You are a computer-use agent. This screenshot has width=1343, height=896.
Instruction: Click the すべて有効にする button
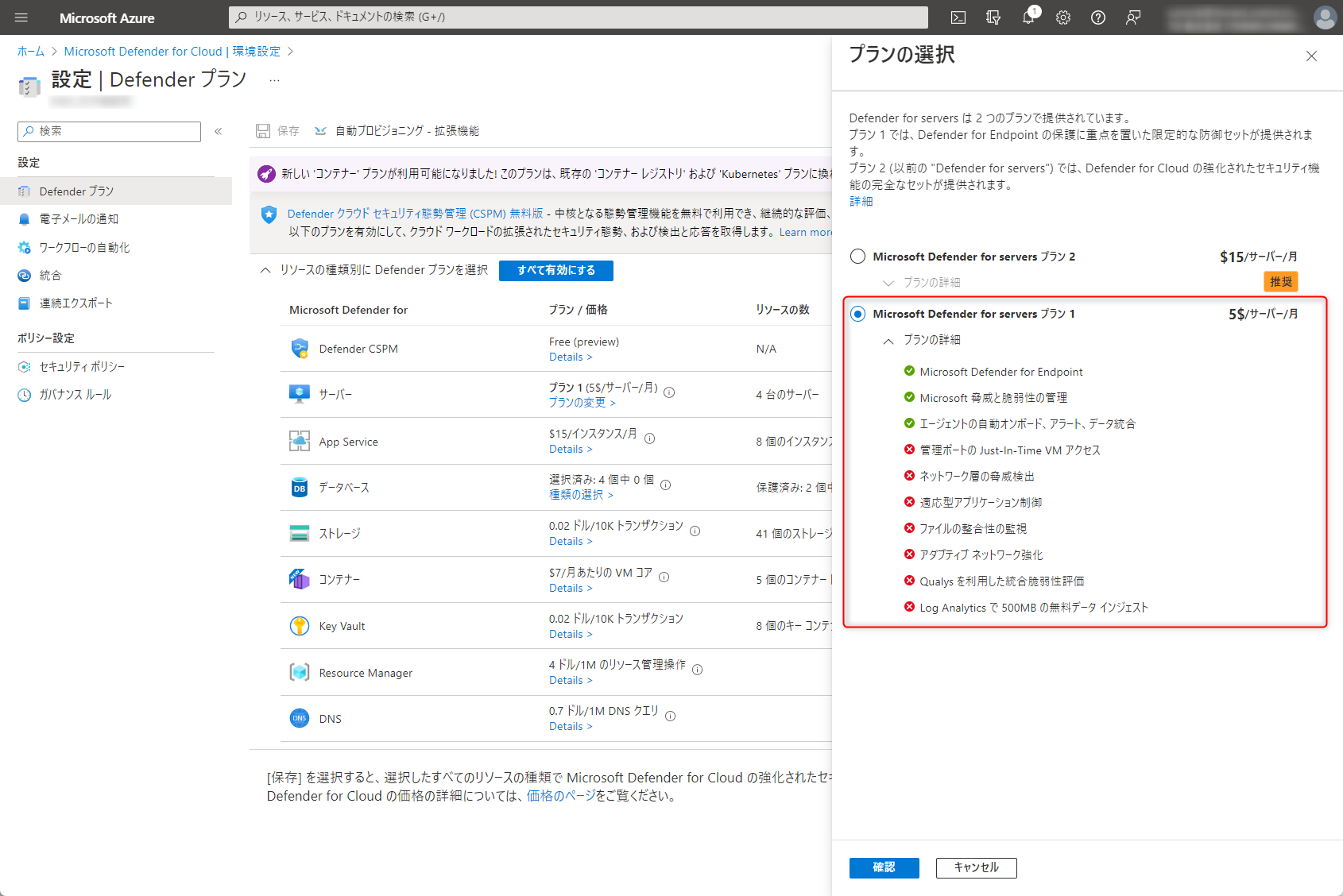(x=556, y=271)
